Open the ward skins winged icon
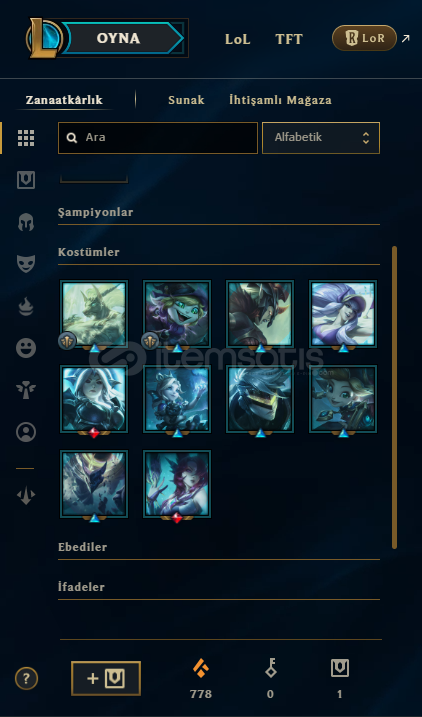 click(x=26, y=390)
